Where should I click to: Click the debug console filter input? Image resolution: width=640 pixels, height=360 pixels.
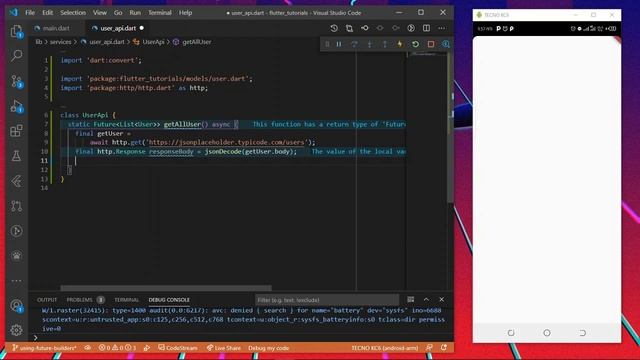point(327,300)
